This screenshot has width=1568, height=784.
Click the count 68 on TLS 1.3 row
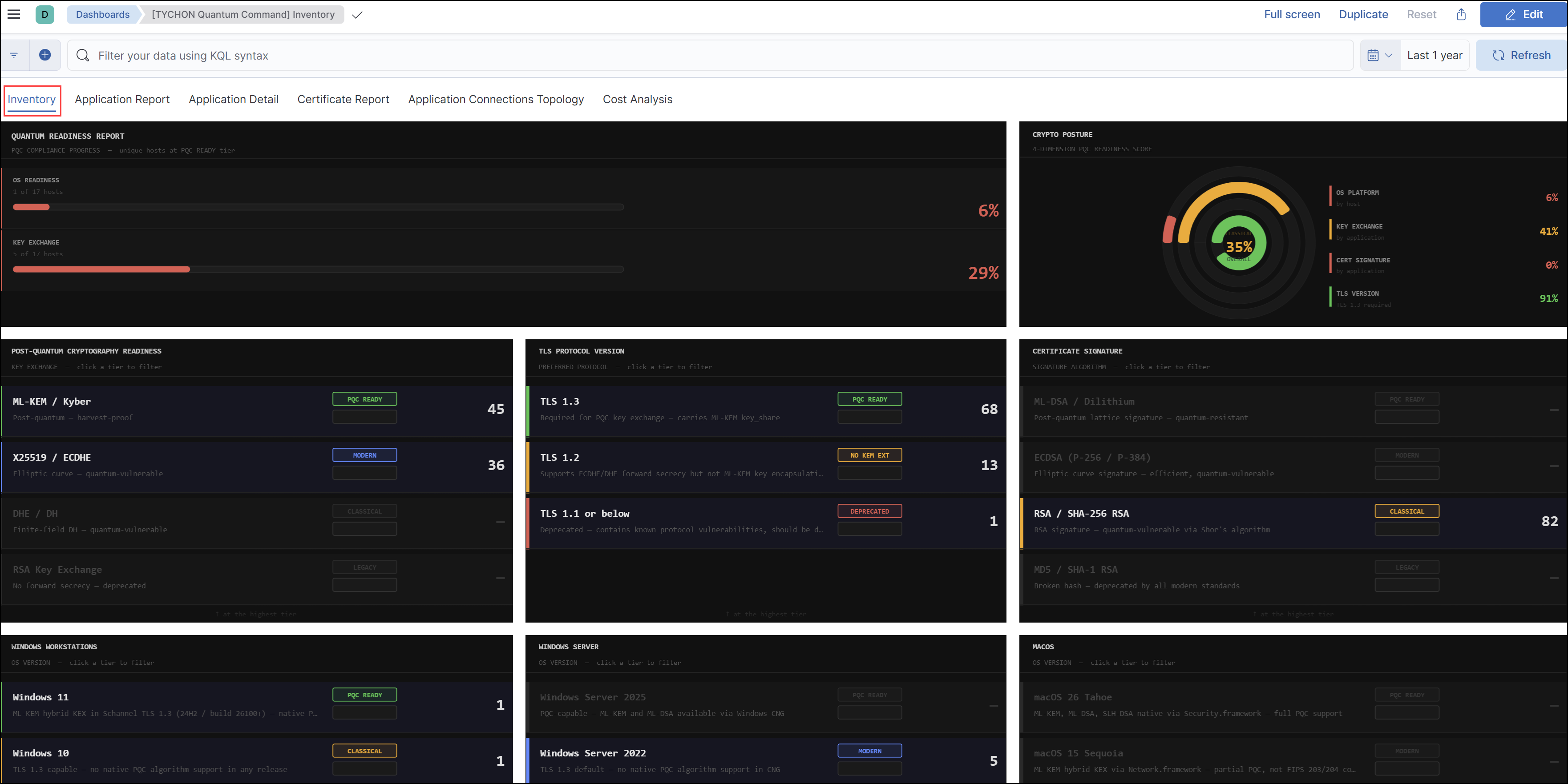coord(989,409)
